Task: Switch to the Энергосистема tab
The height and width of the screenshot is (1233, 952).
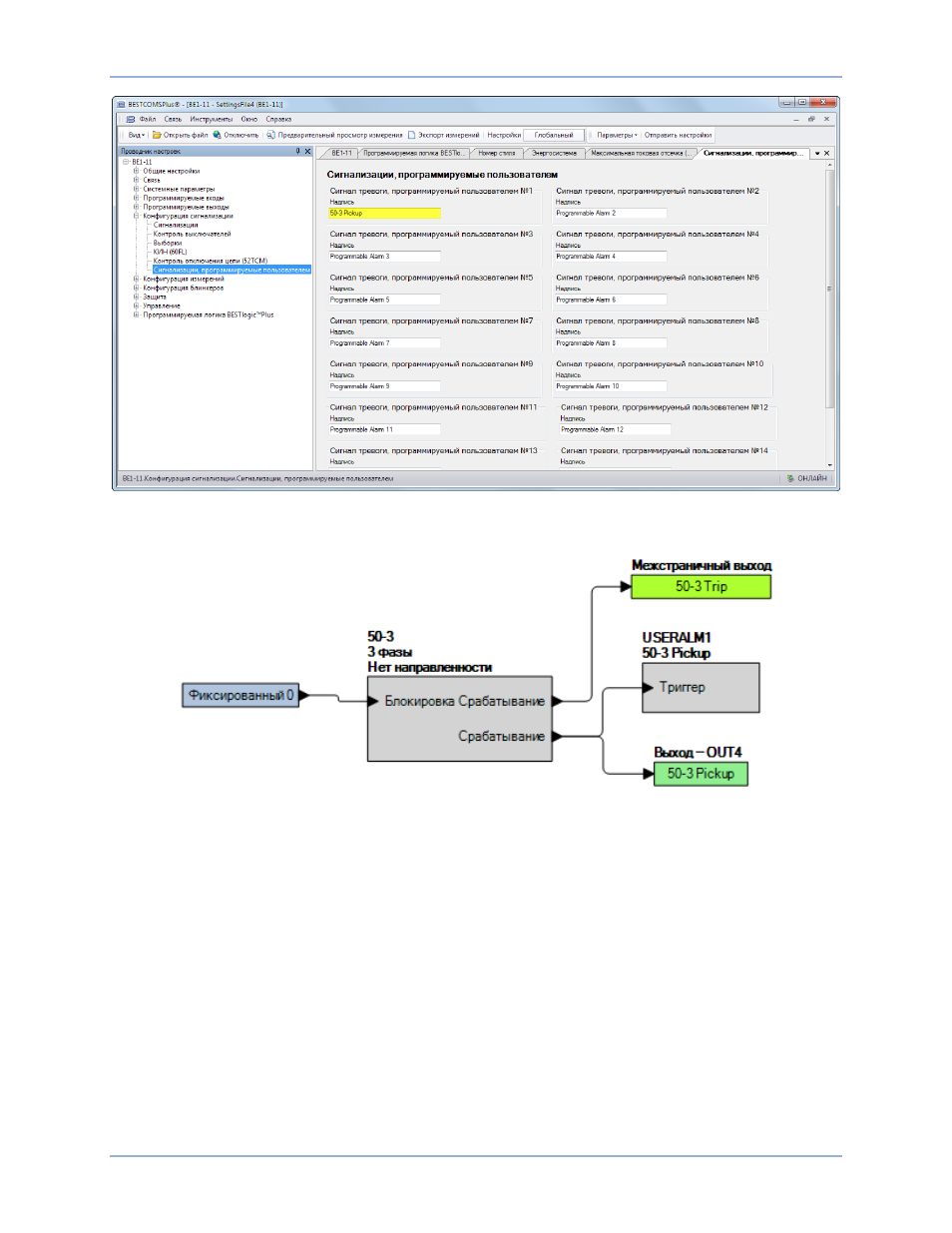Action: (x=554, y=154)
